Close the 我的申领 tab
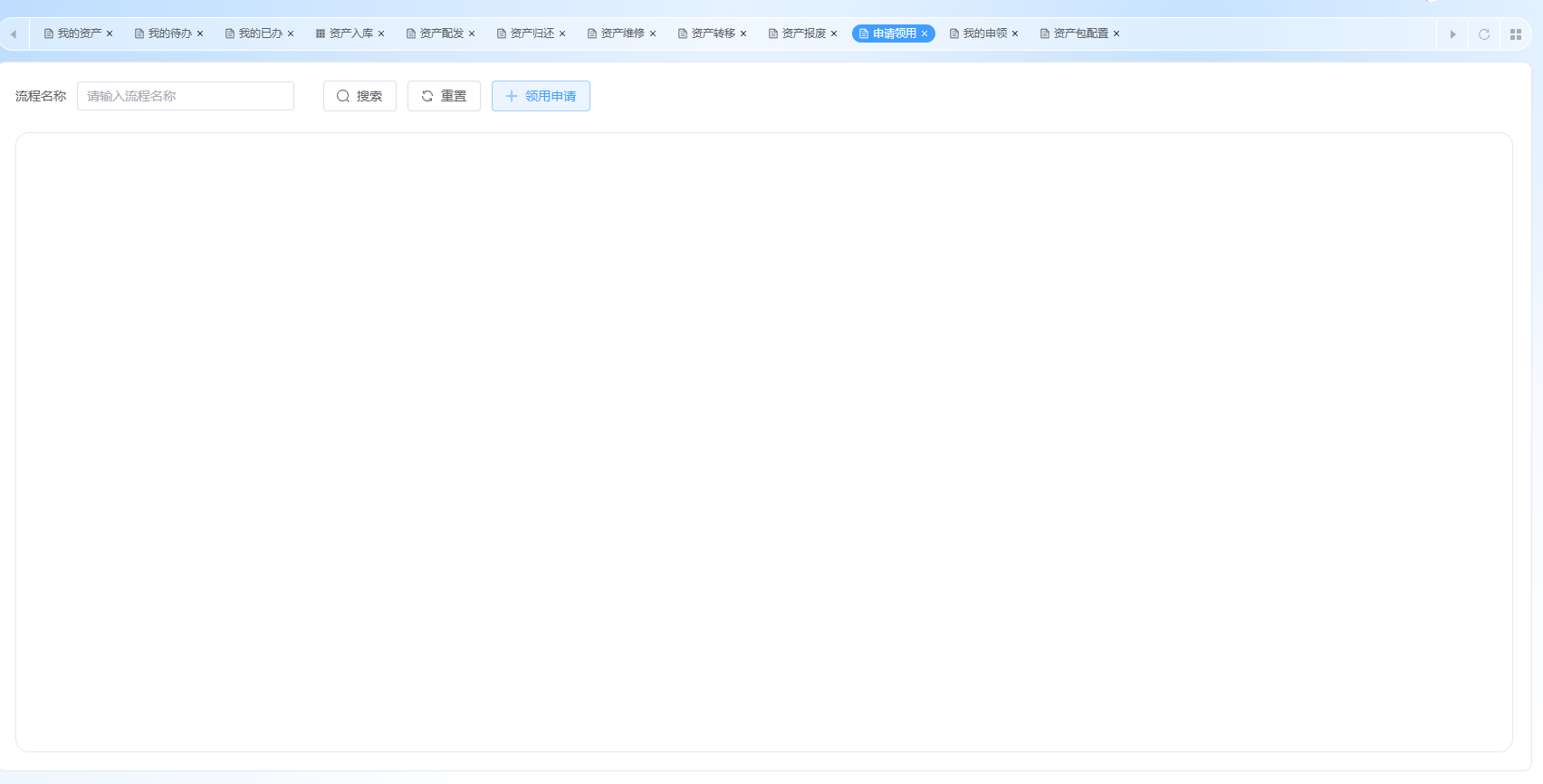Image resolution: width=1543 pixels, height=784 pixels. [x=1015, y=33]
